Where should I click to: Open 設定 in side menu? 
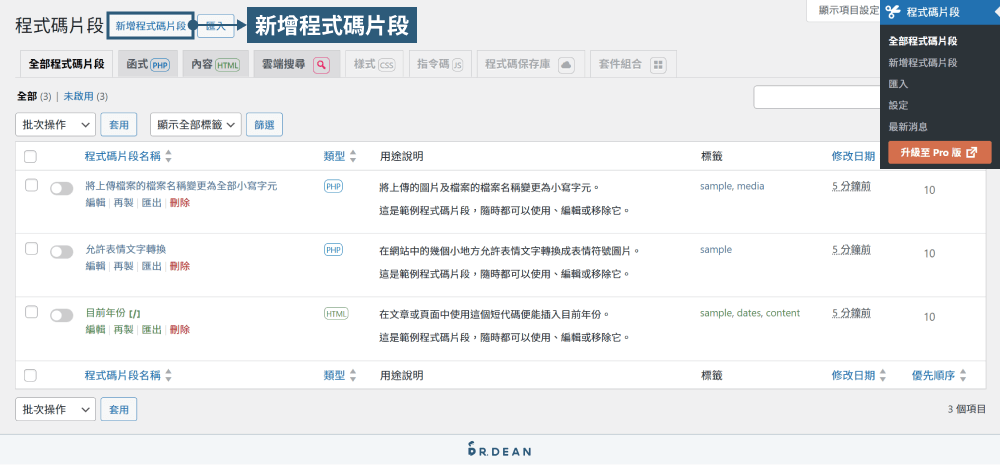click(898, 105)
